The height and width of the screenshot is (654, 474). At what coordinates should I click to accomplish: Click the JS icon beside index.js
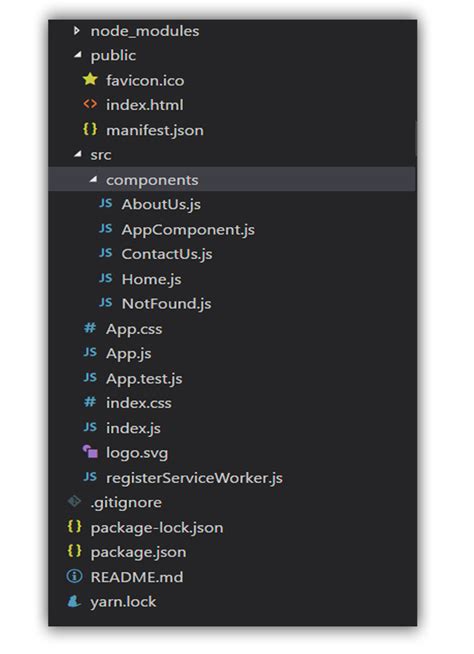point(90,427)
